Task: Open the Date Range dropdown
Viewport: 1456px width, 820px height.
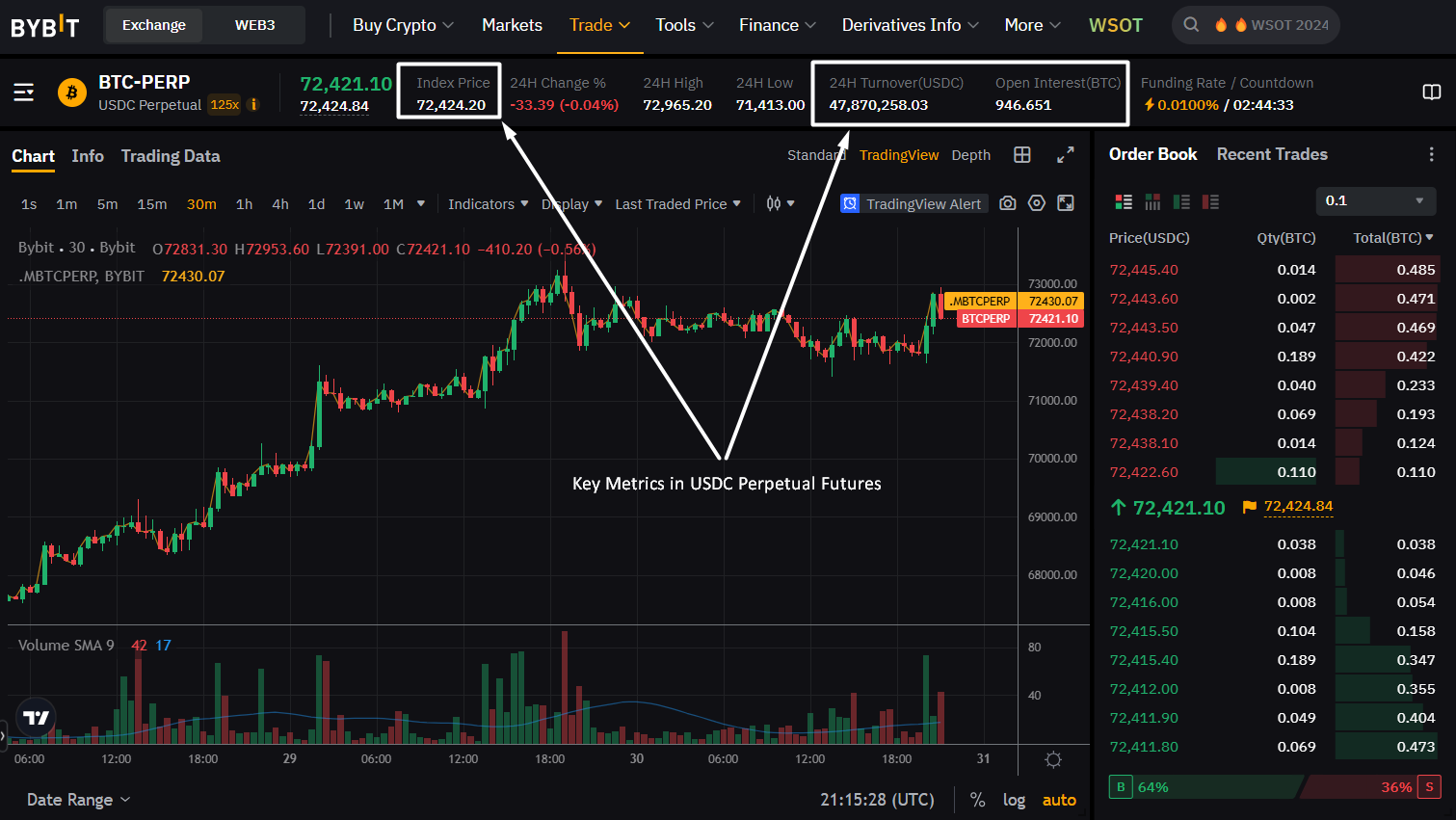Action: point(79,800)
